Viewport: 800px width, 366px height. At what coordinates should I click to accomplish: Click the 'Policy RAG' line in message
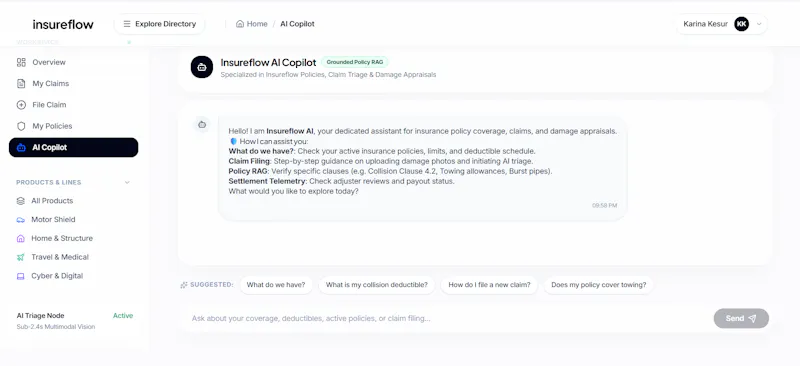click(390, 172)
